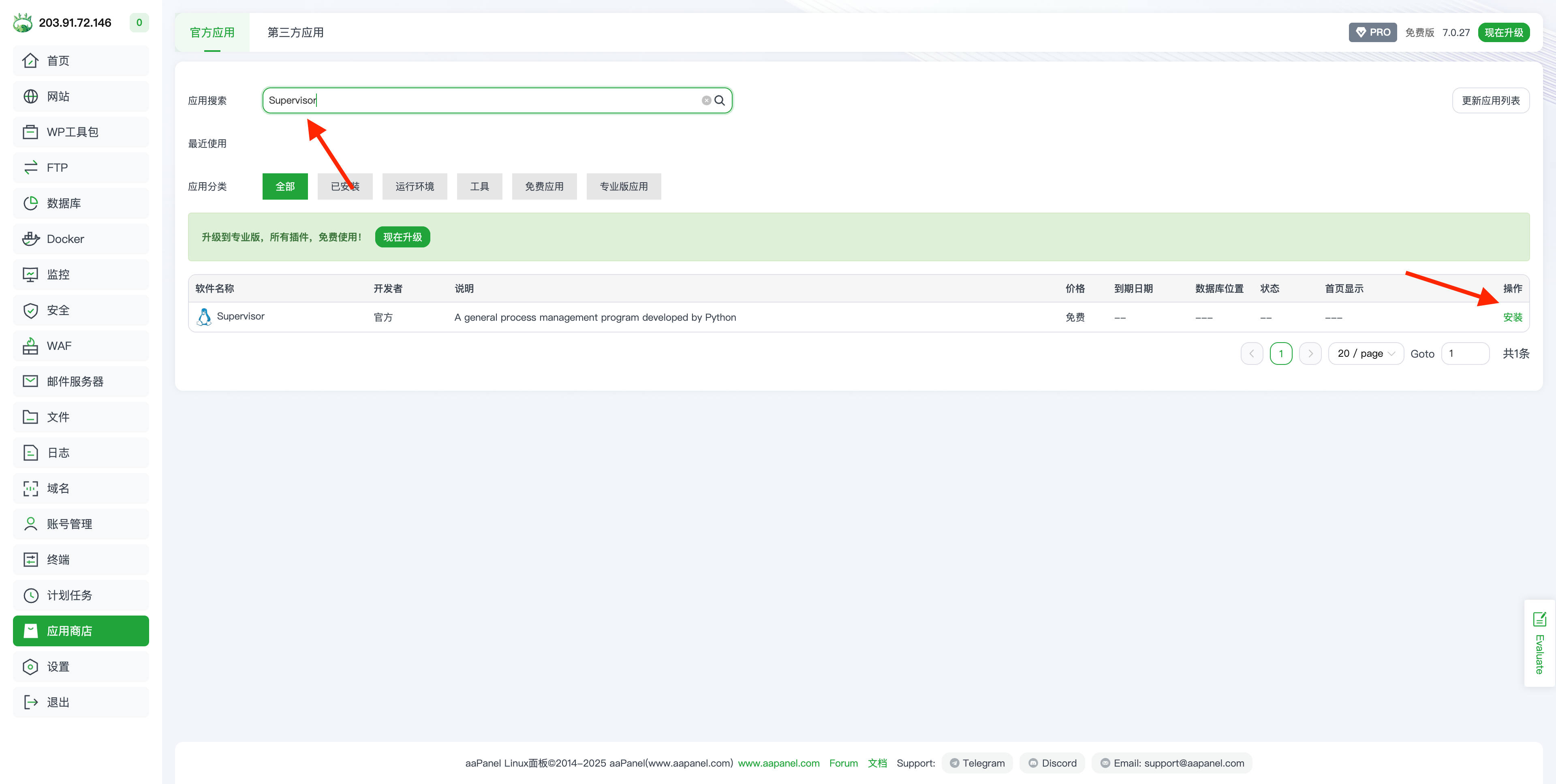Image resolution: width=1556 pixels, height=784 pixels.
Task: Clear the search field with X icon
Action: 706,100
